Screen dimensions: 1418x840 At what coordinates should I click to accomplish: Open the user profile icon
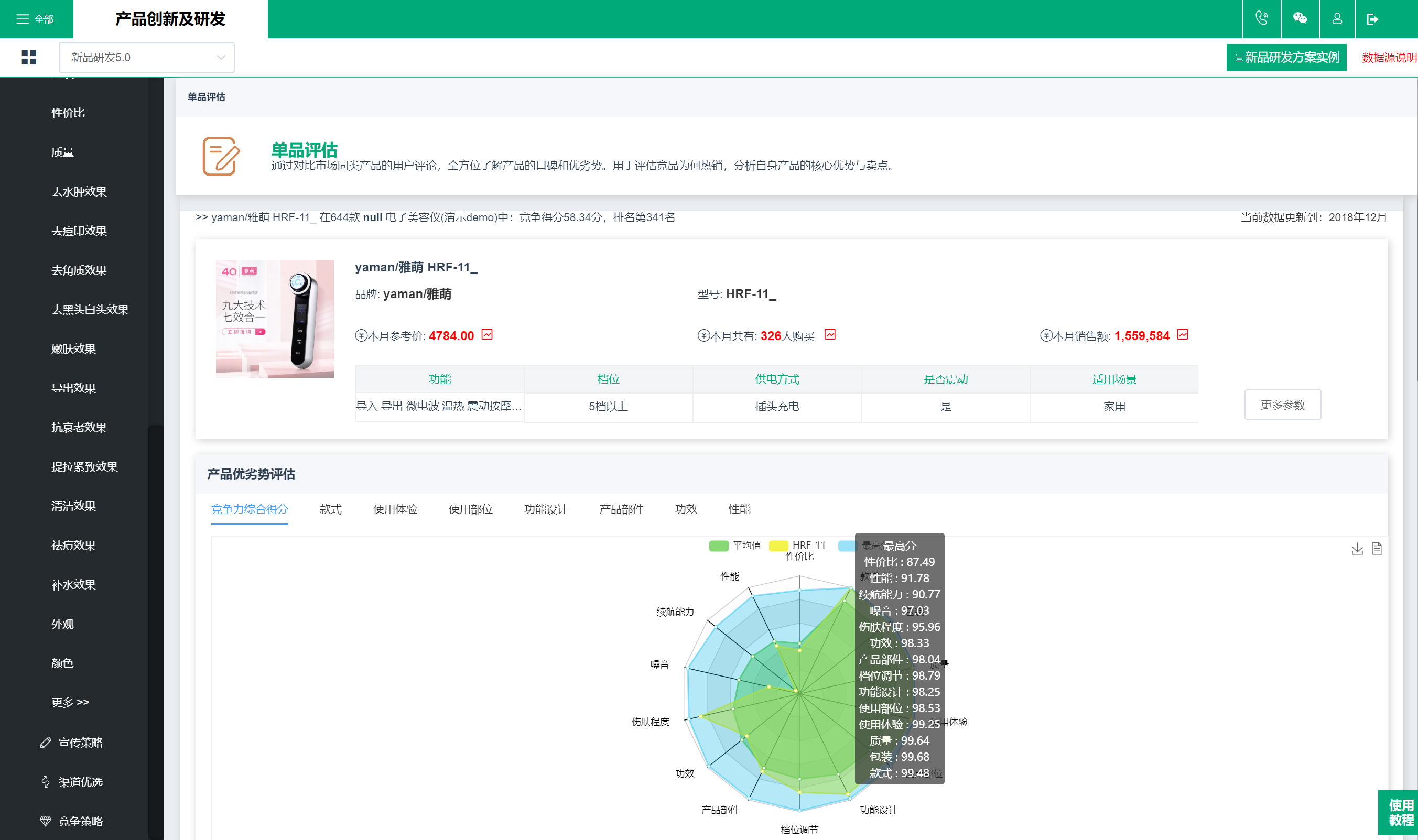tap(1337, 19)
